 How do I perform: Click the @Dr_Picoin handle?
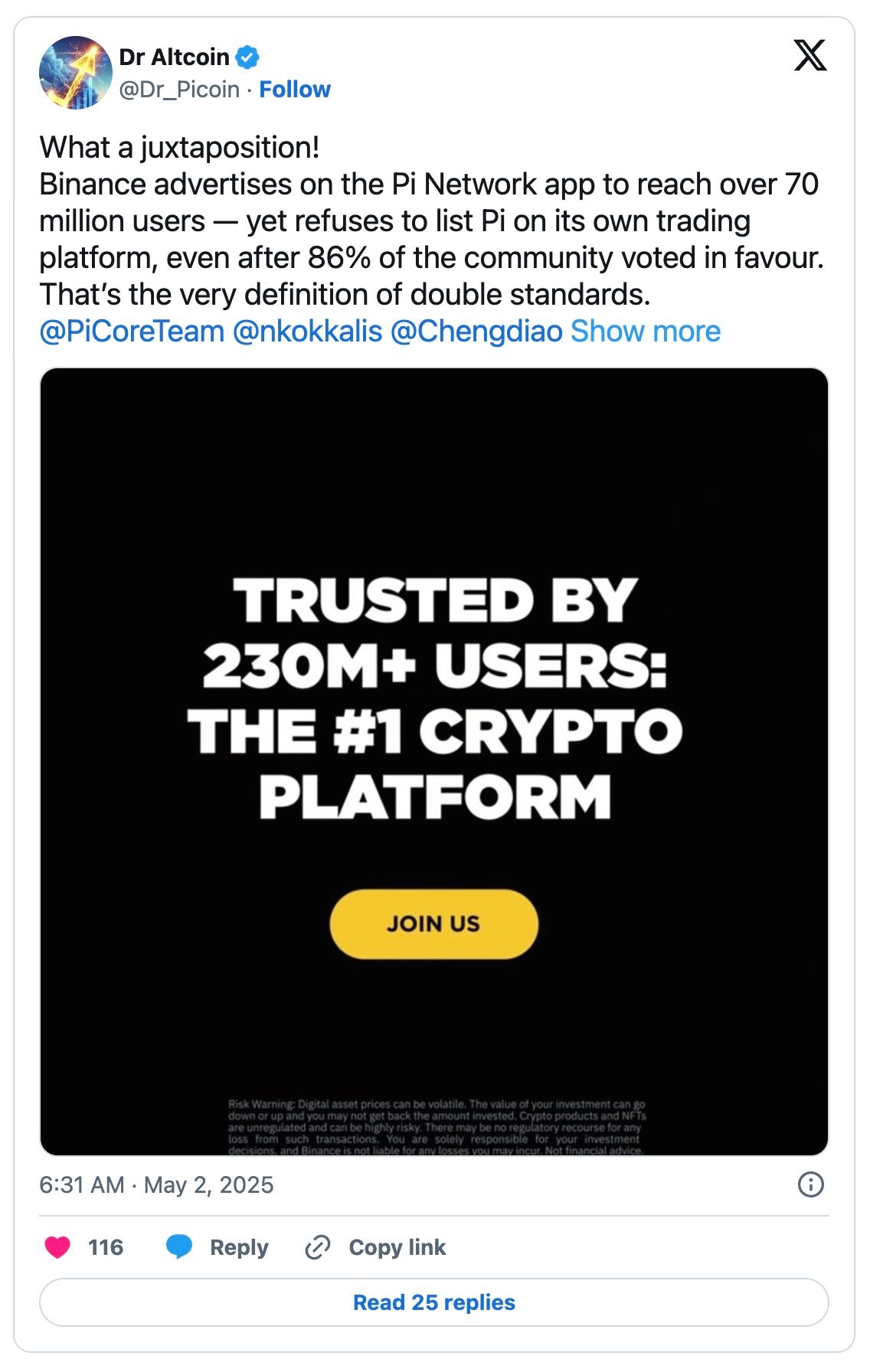tap(179, 90)
